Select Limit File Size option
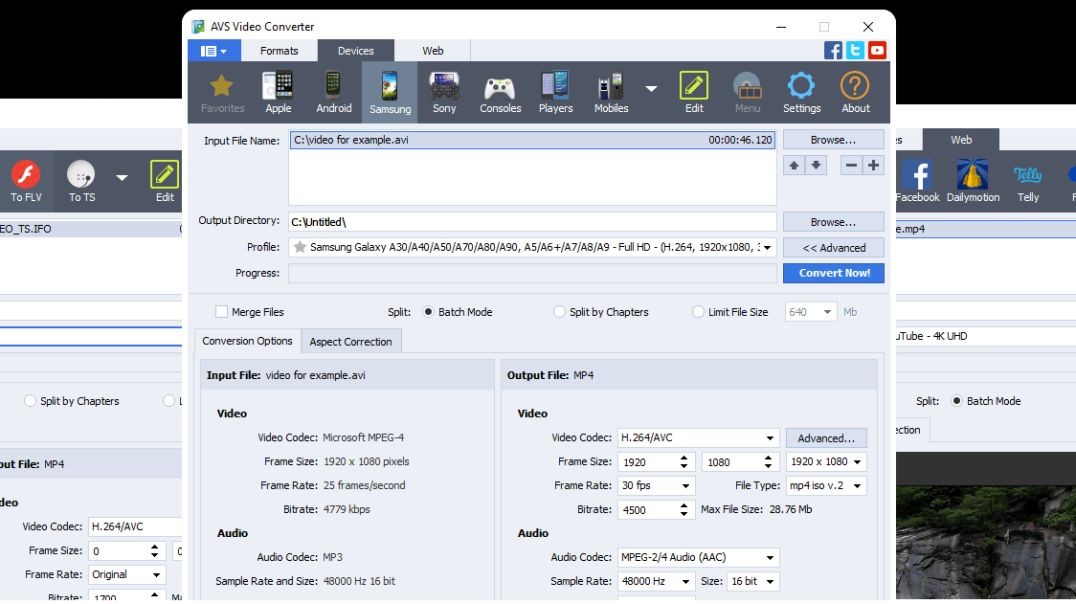Image resolution: width=1076 pixels, height=604 pixels. click(698, 312)
